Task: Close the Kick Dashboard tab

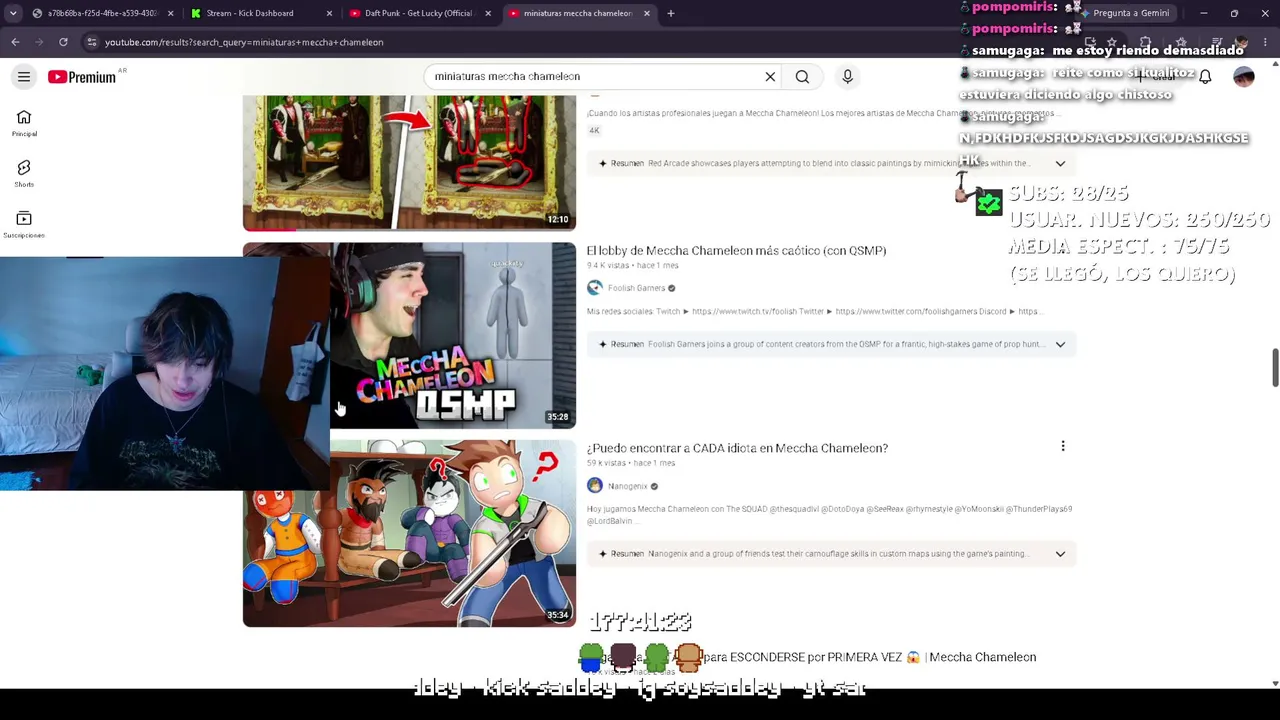Action: pos(329,13)
